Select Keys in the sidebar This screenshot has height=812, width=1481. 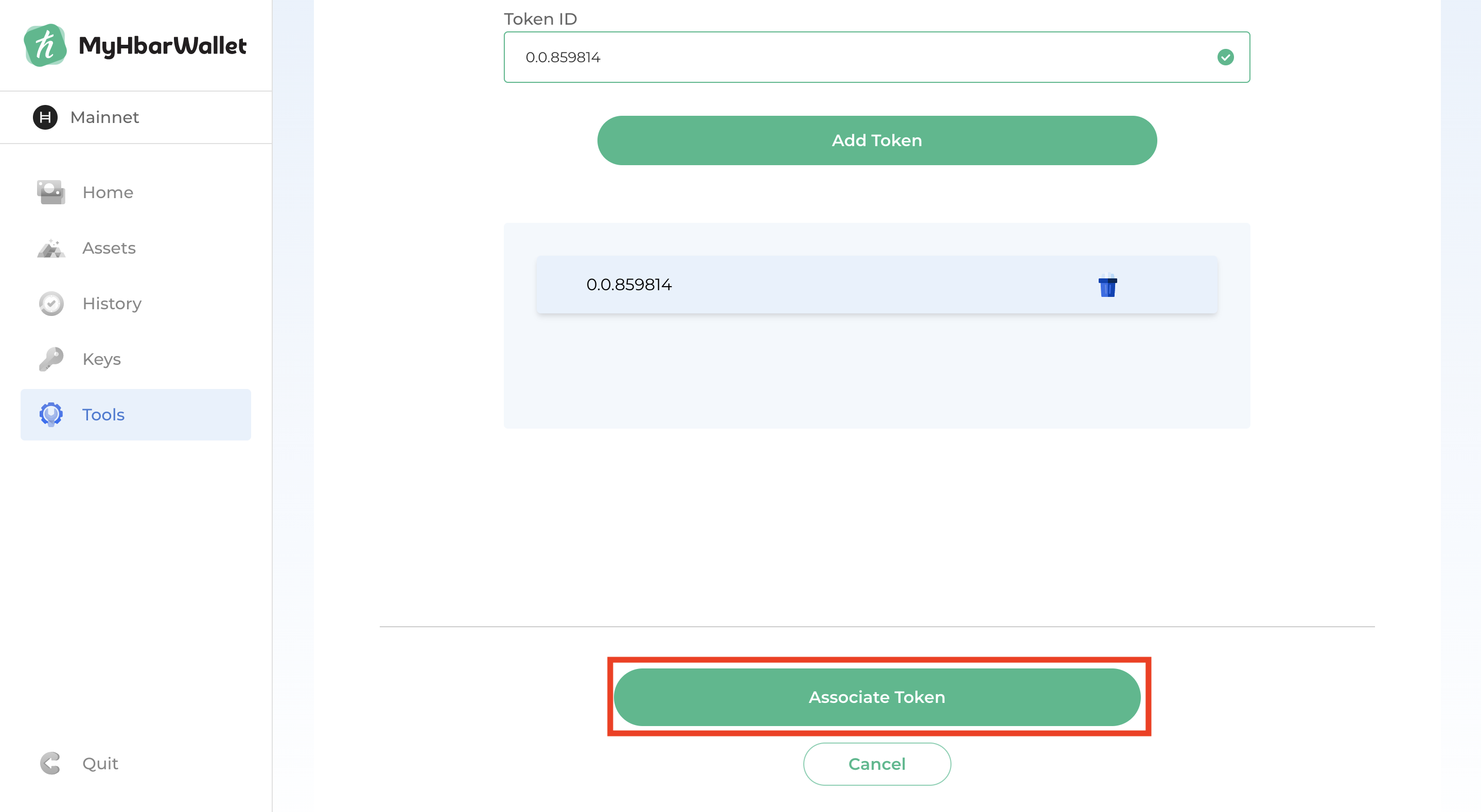pos(101,359)
